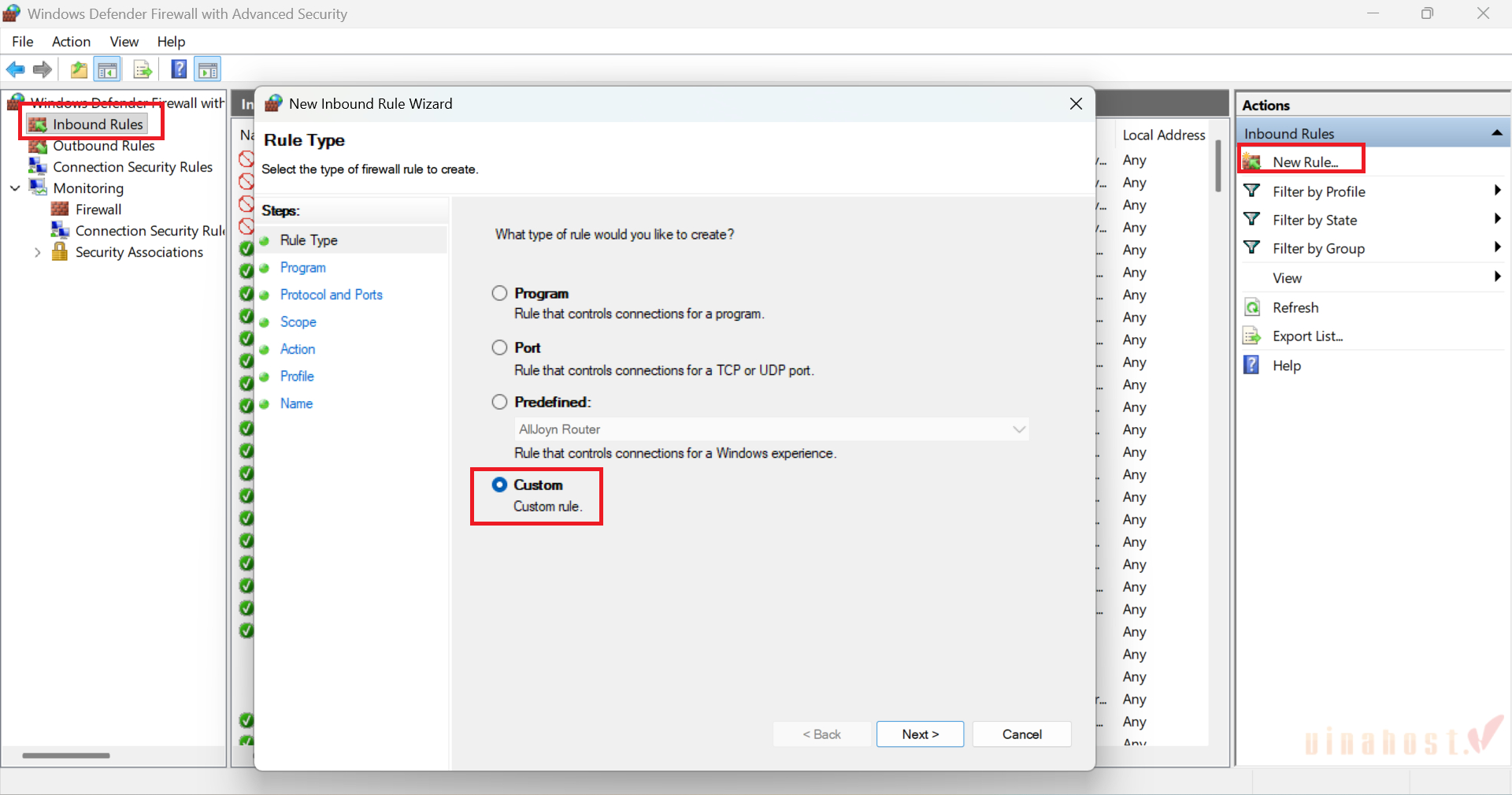
Task: Collapse the Monitoring tree node
Action: (x=15, y=188)
